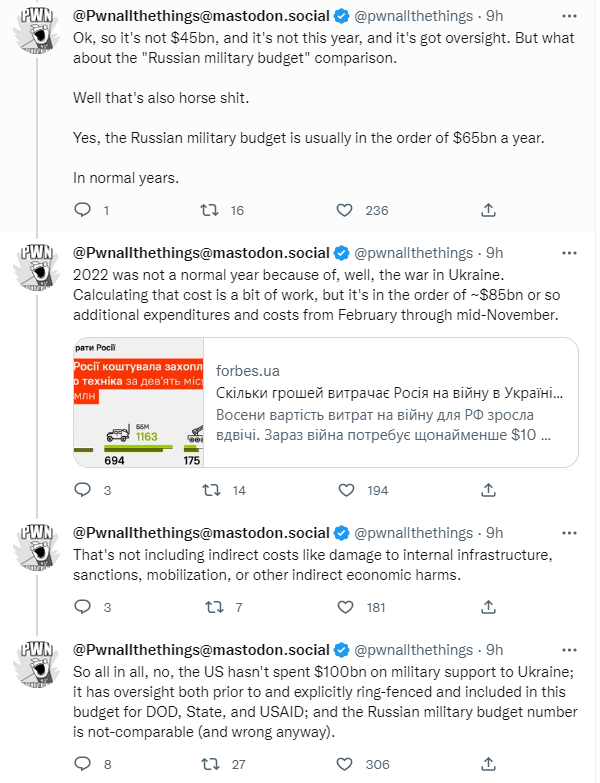Open the first tweet's author profile avatar
The width and height of the screenshot is (600, 783).
coord(39,38)
